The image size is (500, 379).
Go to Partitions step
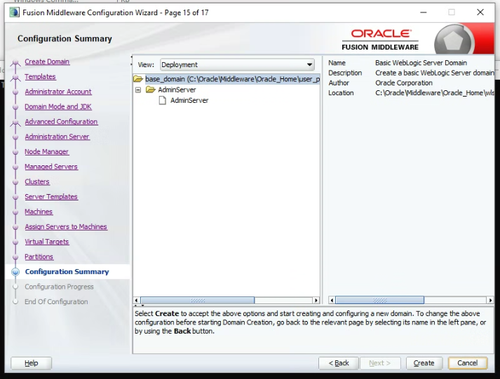click(x=39, y=257)
